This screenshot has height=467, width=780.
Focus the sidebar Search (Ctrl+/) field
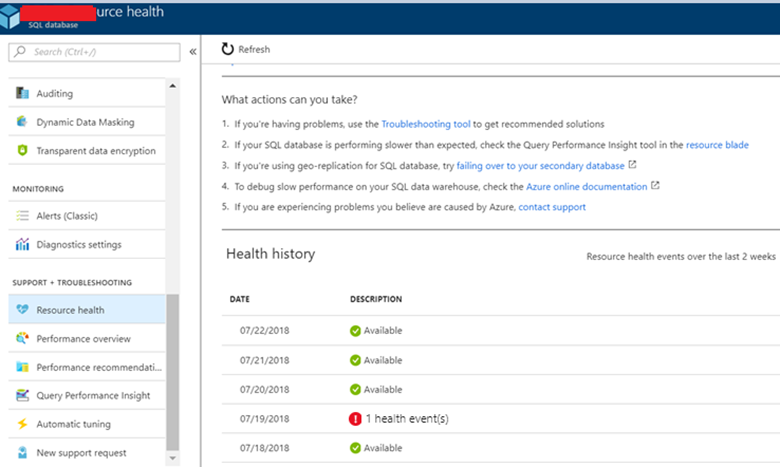[x=94, y=52]
